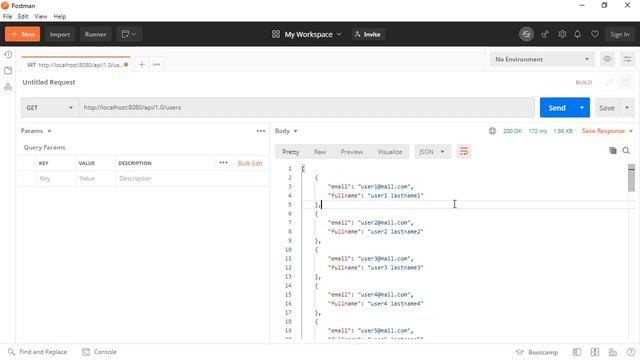Select the Visualize response tab
This screenshot has width=640, height=360.
tap(390, 152)
